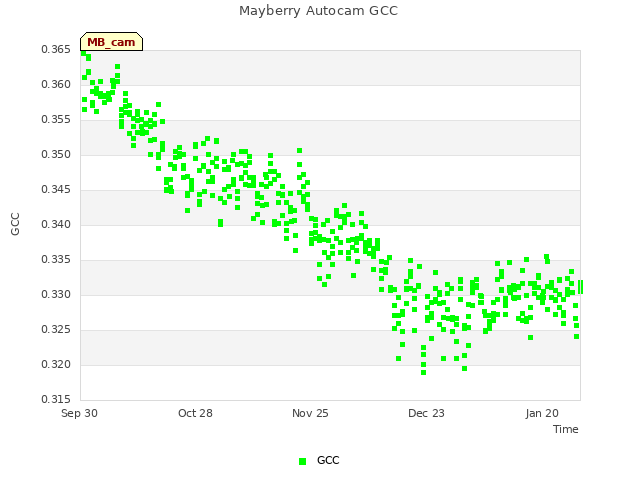
Task: Click the GCC legend label
Action: pos(328,460)
